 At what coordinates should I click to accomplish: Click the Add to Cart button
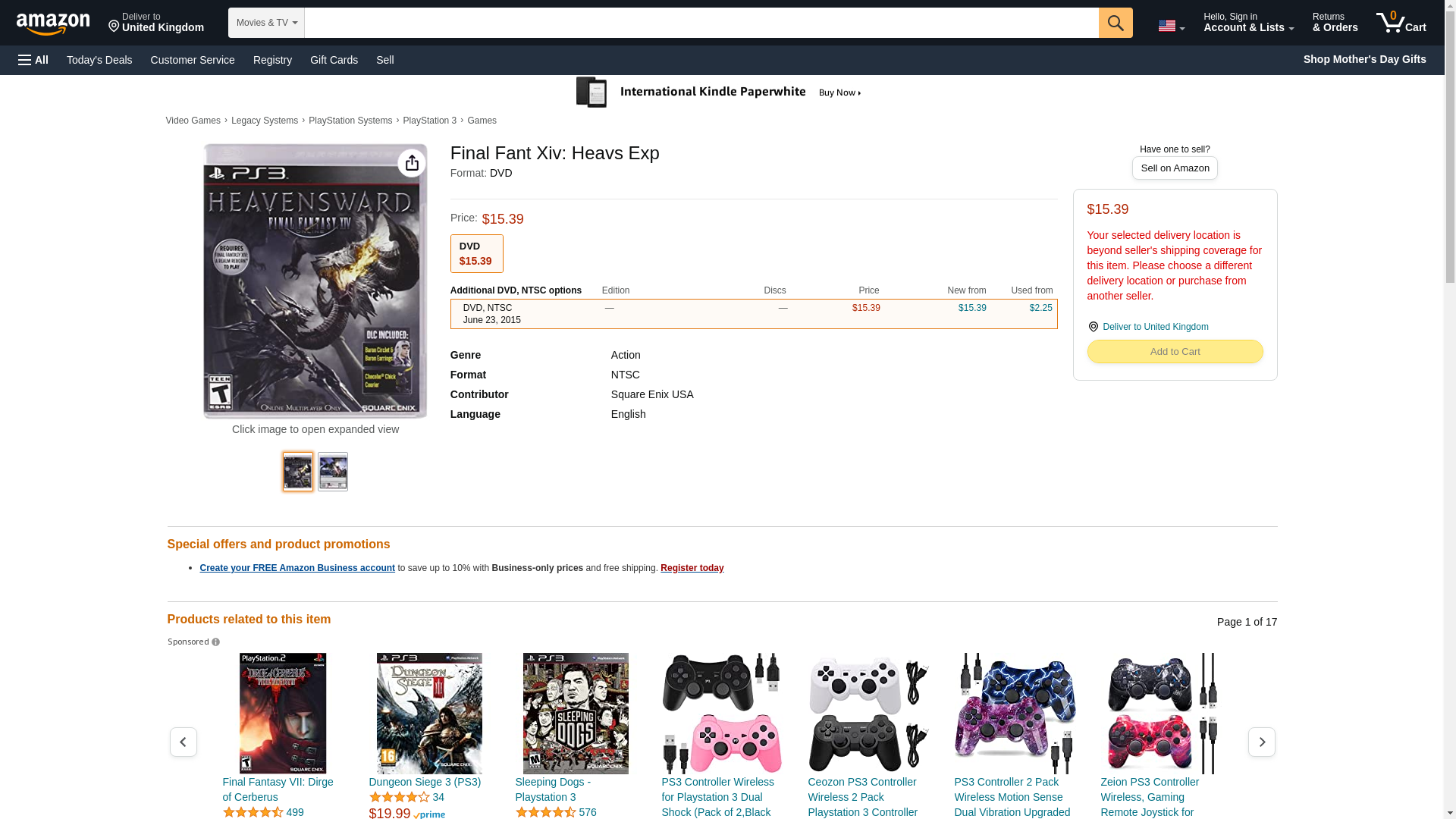(x=1175, y=351)
